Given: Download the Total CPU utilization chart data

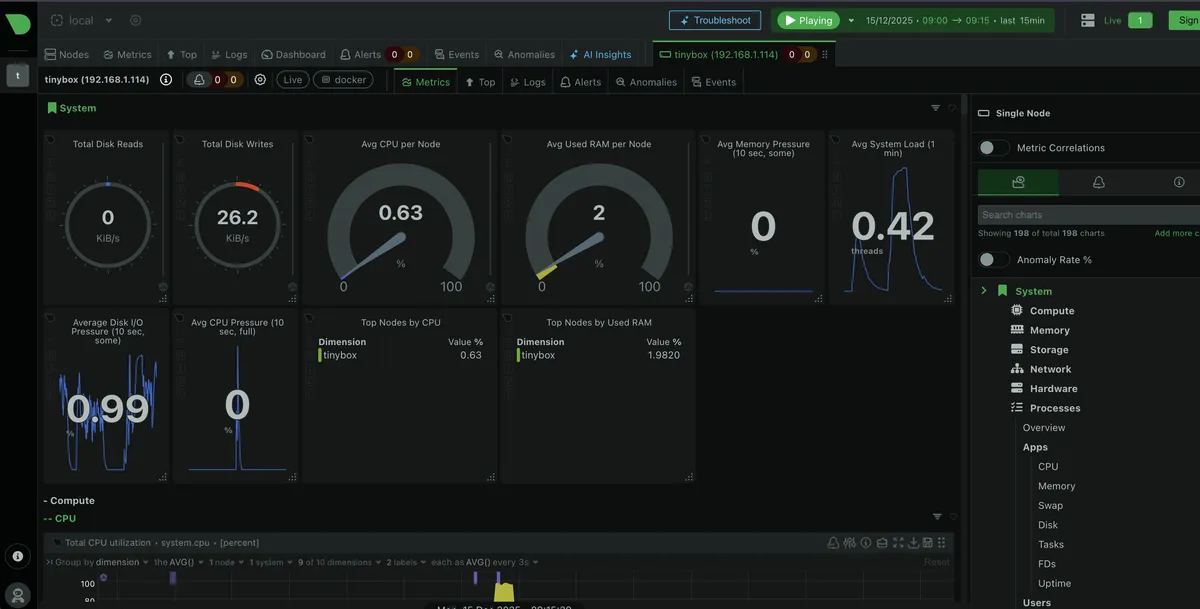Looking at the screenshot, I should pyautogui.click(x=914, y=542).
